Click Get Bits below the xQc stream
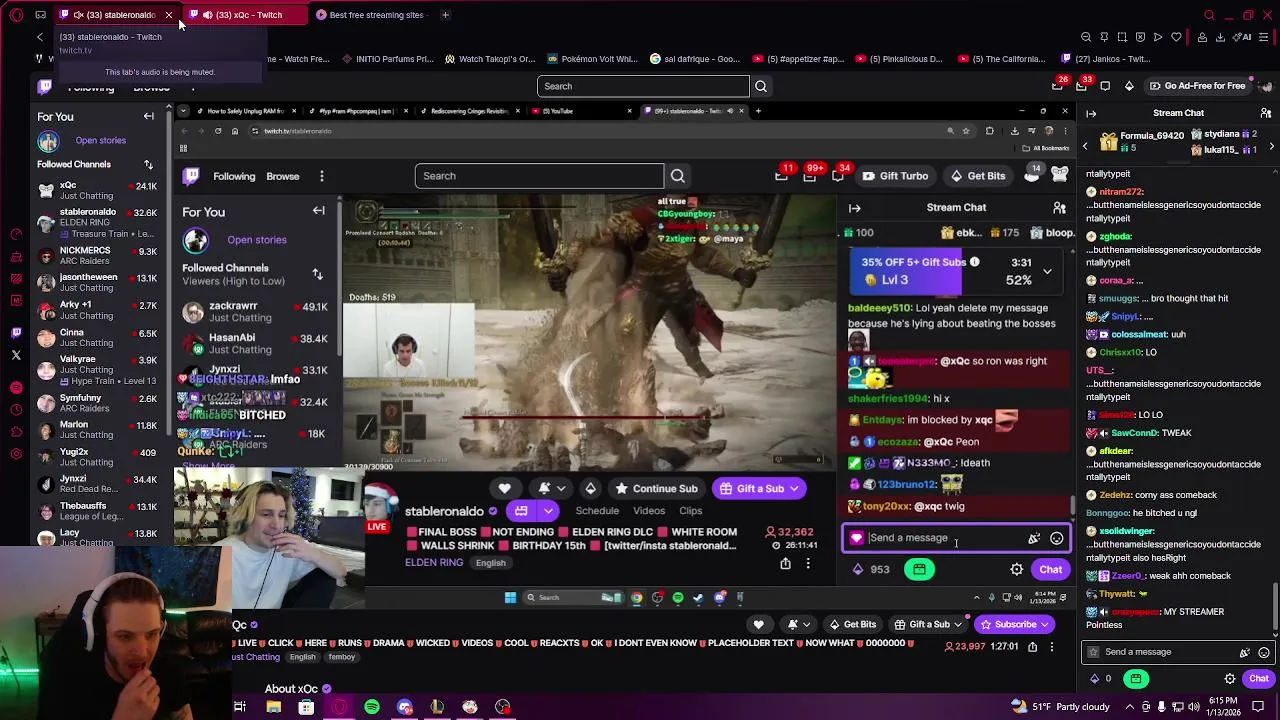Viewport: 1280px width, 720px height. [853, 625]
